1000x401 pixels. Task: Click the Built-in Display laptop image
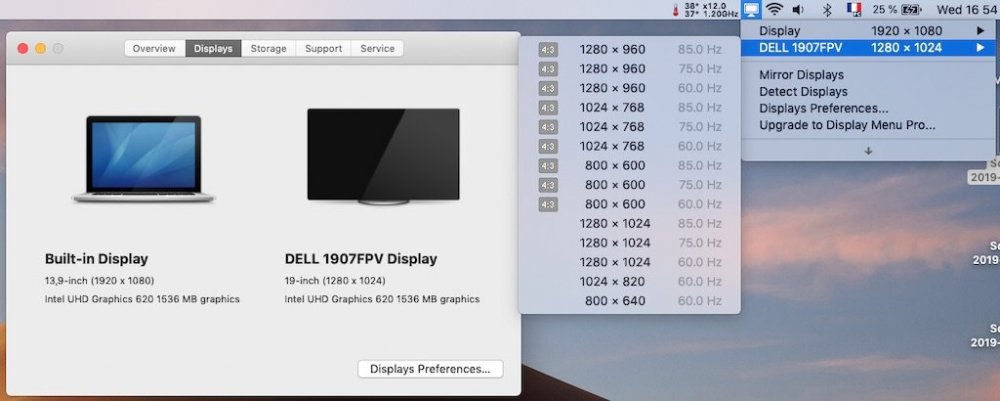pos(143,159)
